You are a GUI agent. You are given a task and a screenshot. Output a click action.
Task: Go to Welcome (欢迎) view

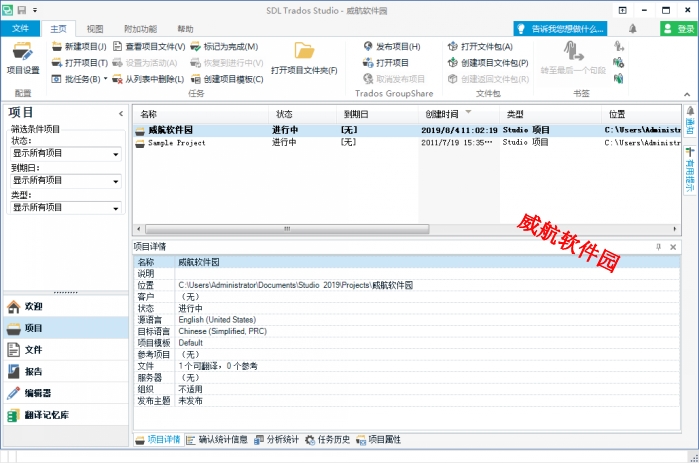66,307
